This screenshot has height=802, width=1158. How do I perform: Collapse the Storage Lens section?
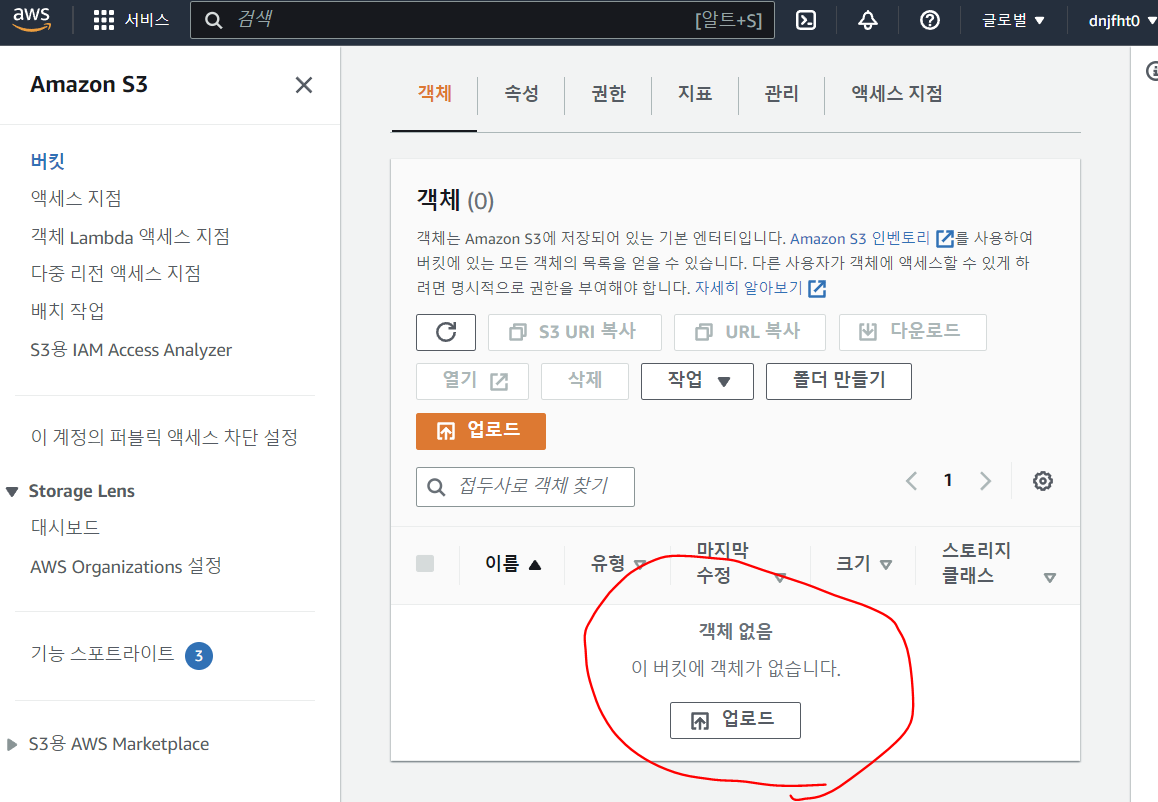12,492
